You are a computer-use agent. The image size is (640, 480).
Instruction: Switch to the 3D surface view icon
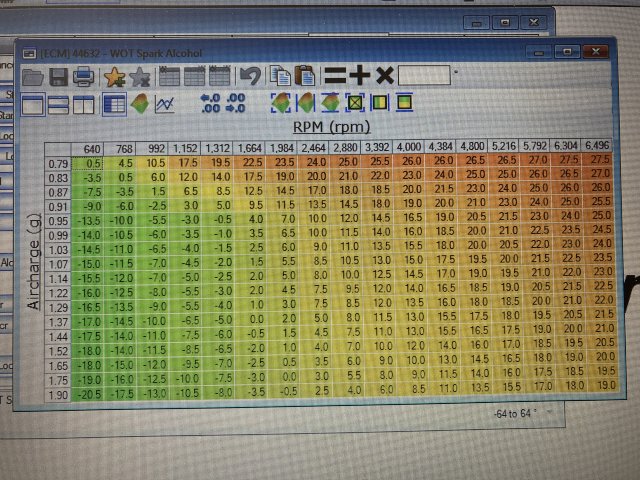141,103
